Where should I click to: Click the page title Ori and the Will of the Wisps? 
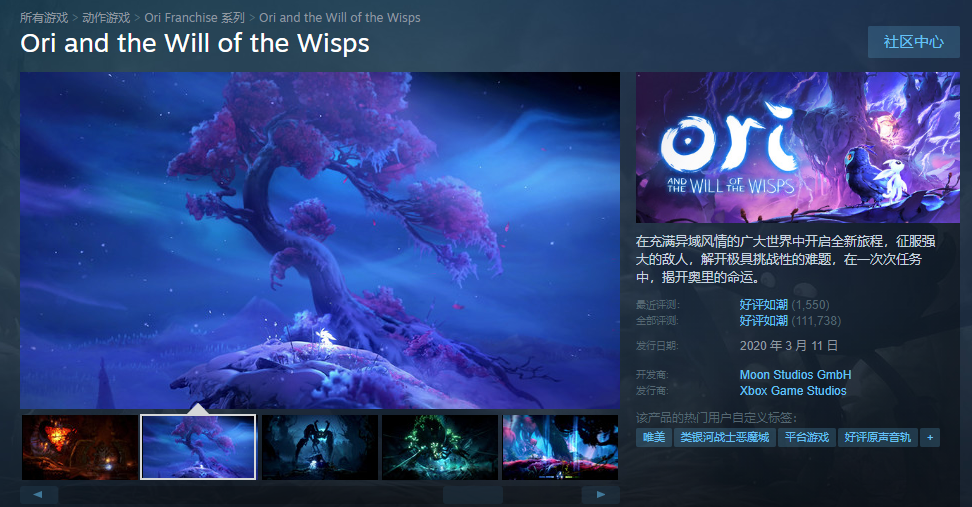[x=195, y=43]
